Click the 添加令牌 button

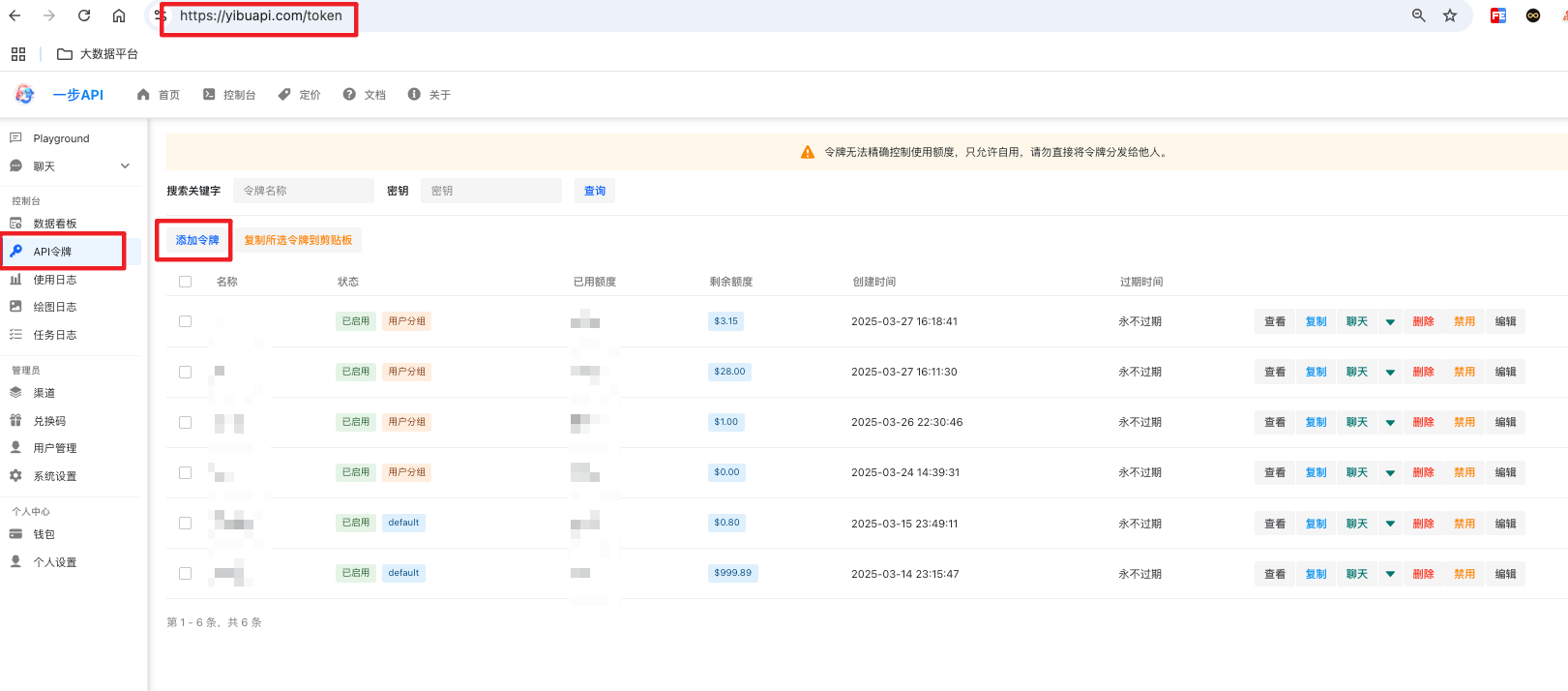(x=197, y=240)
